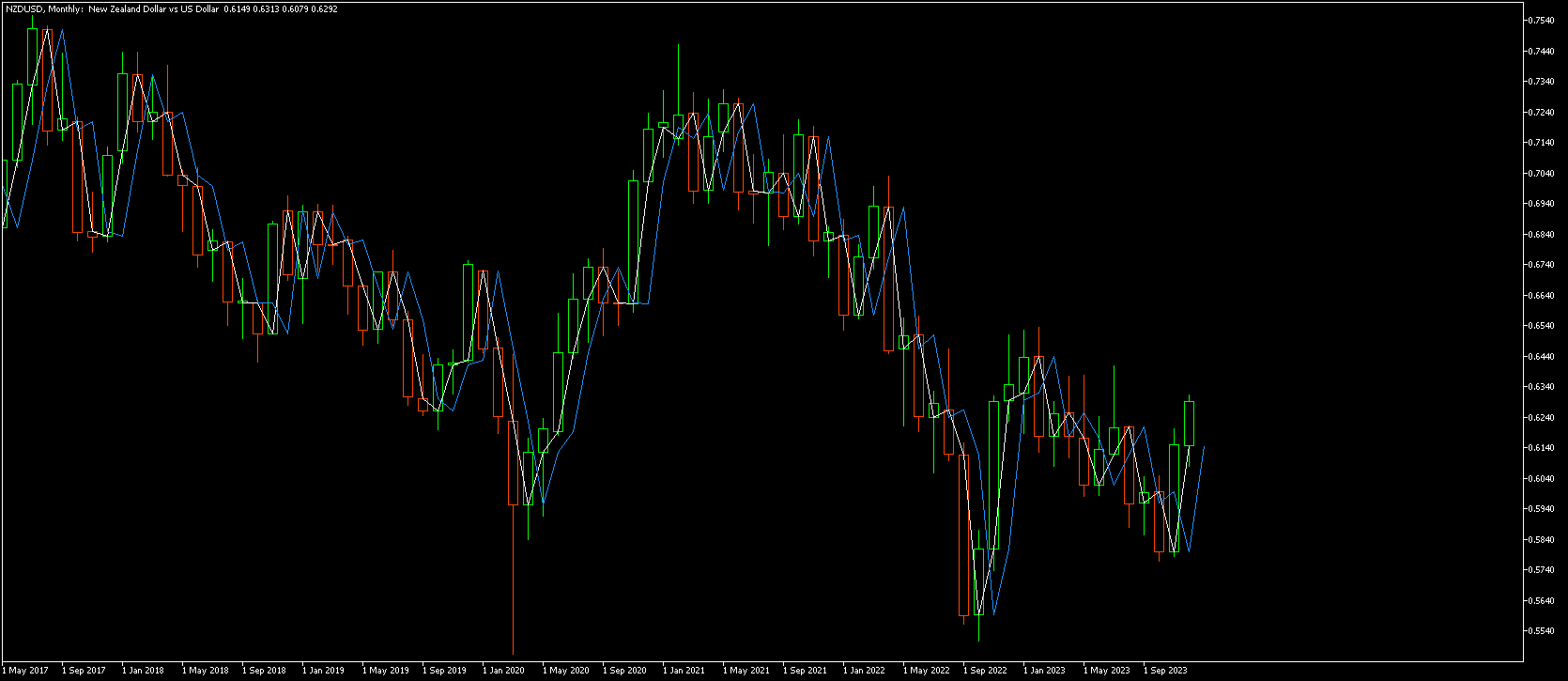Click the '1 Sep 2023' date label
1568x681 pixels.
(x=1166, y=671)
